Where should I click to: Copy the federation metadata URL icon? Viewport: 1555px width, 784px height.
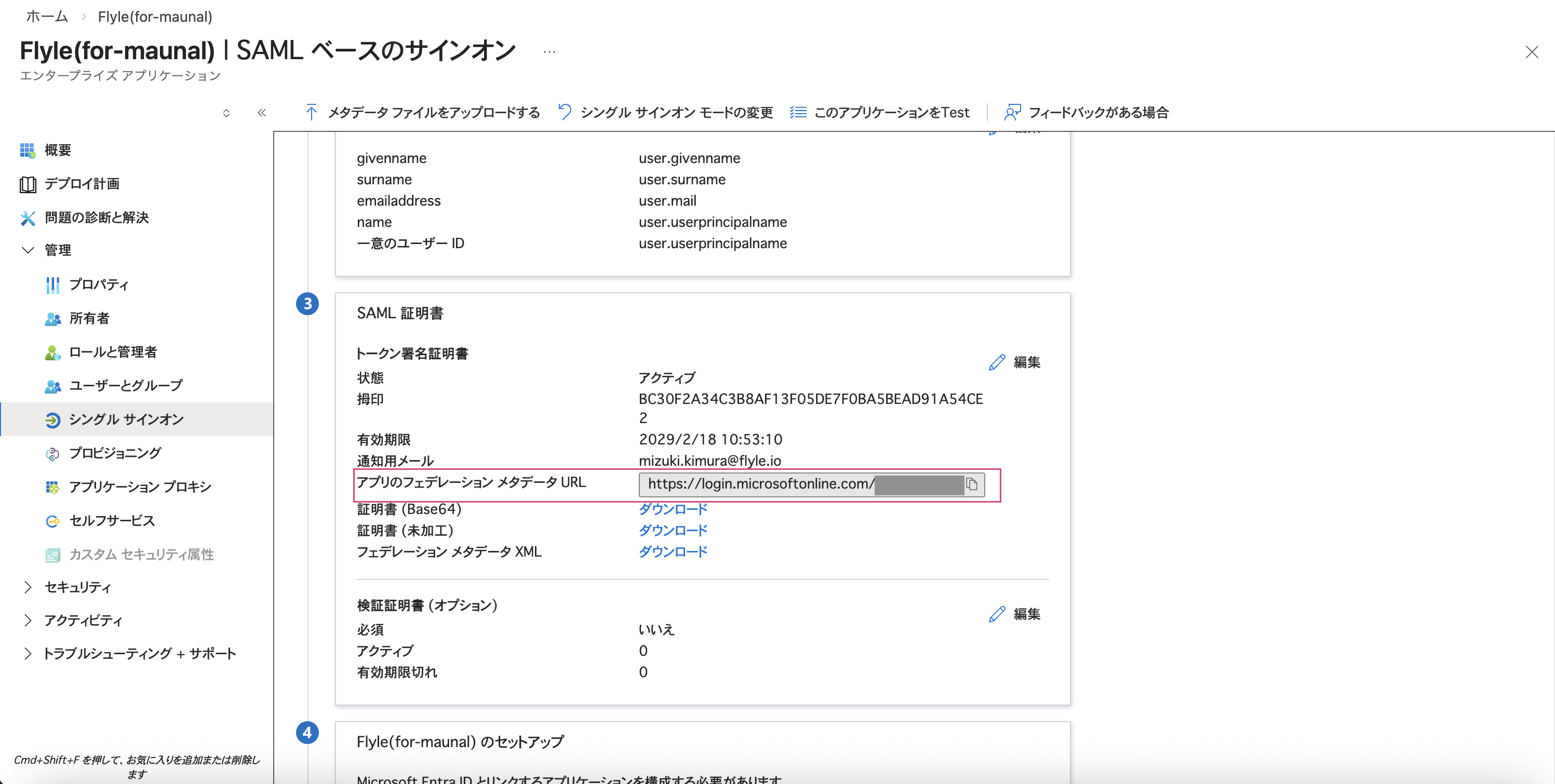971,484
